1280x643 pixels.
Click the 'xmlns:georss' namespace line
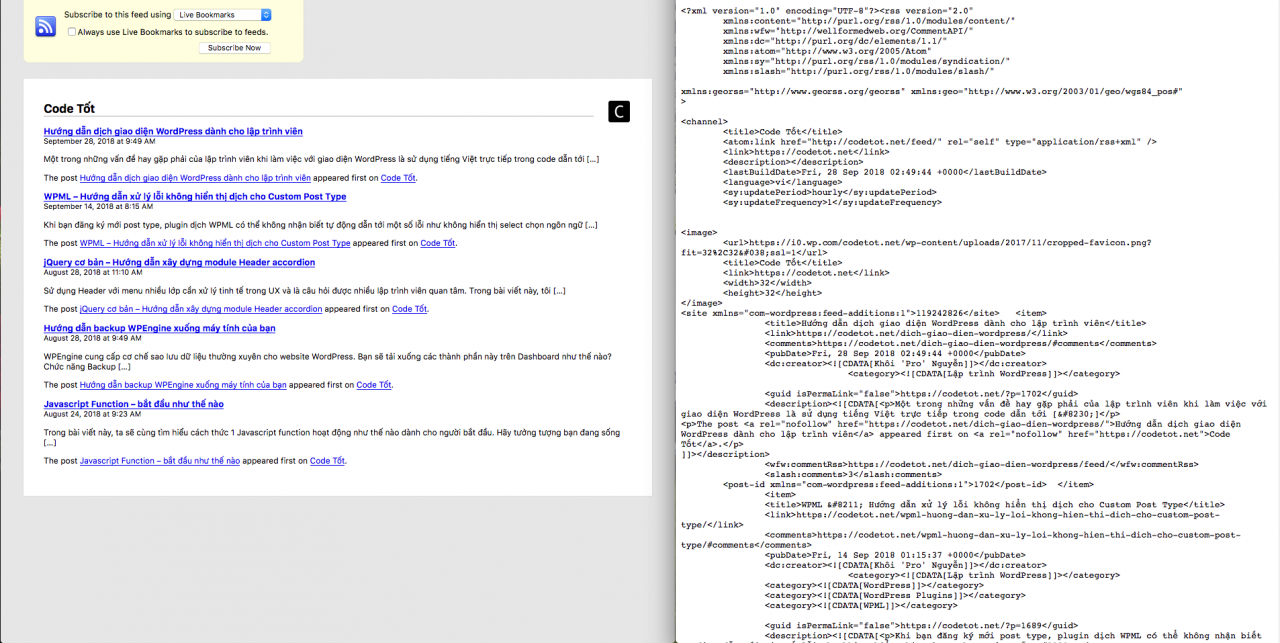932,91
